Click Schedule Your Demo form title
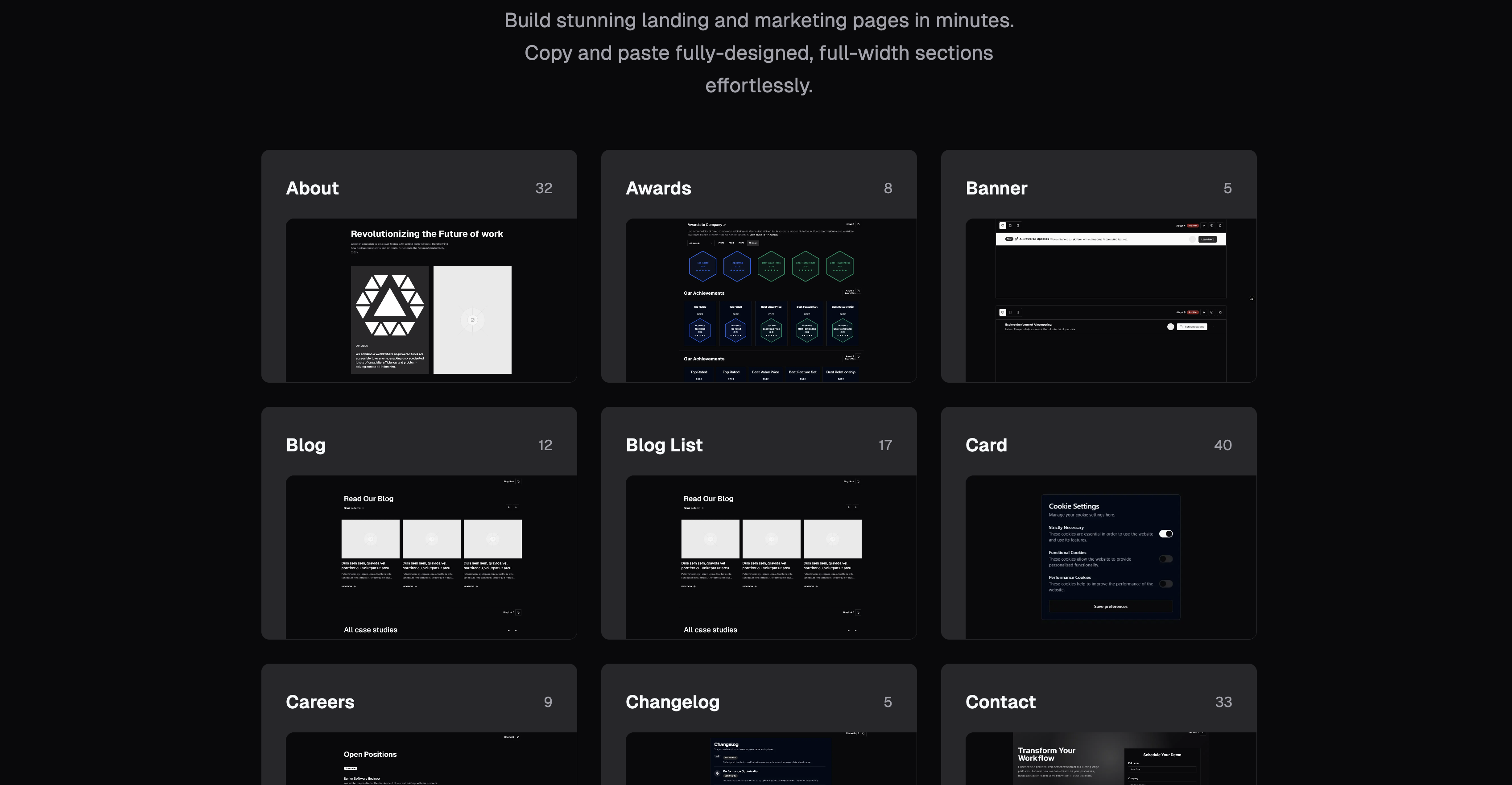The image size is (1512, 785). pyautogui.click(x=1162, y=755)
